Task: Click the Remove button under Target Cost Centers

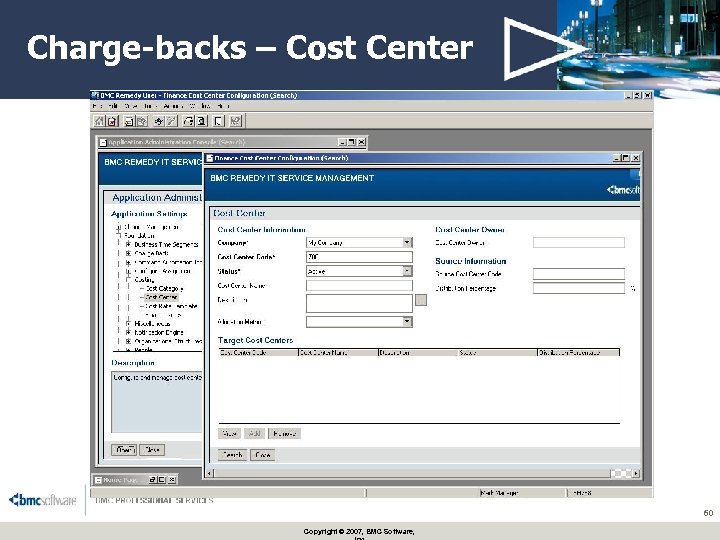Action: point(284,433)
